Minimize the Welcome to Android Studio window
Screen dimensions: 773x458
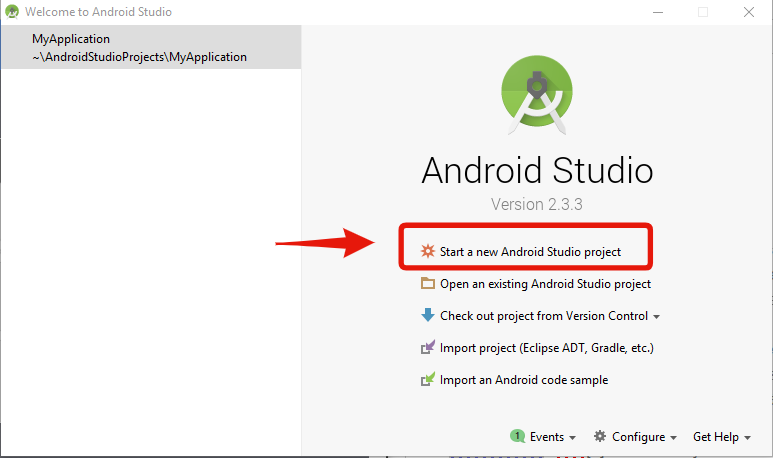point(658,12)
